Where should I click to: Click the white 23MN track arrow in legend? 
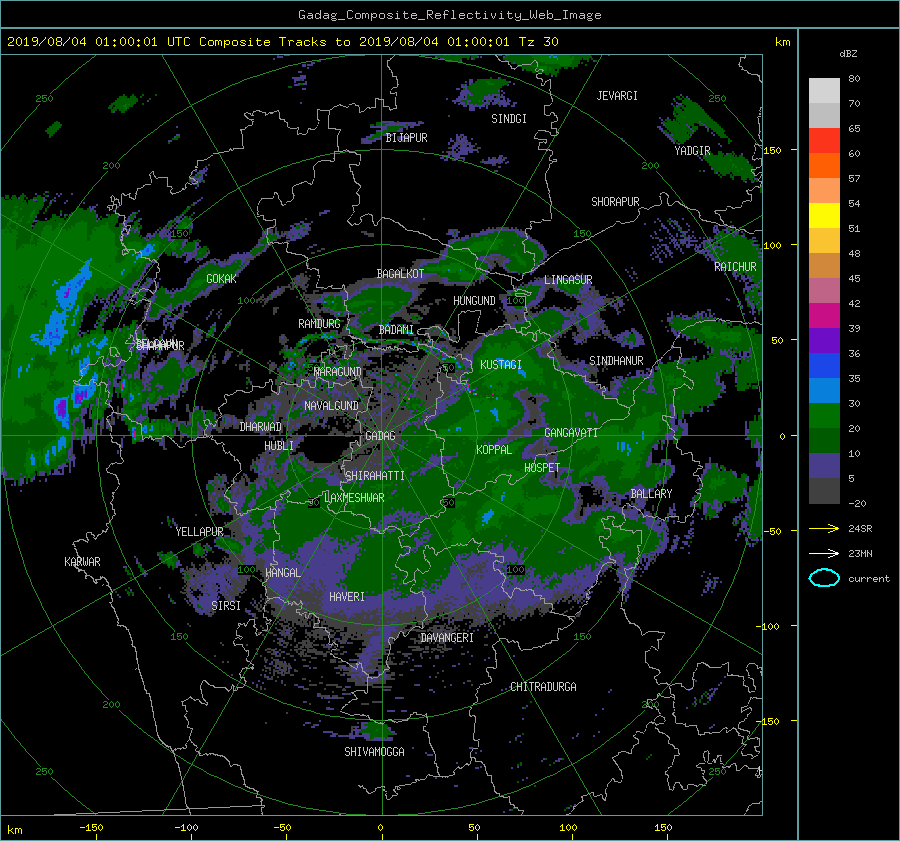[824, 553]
